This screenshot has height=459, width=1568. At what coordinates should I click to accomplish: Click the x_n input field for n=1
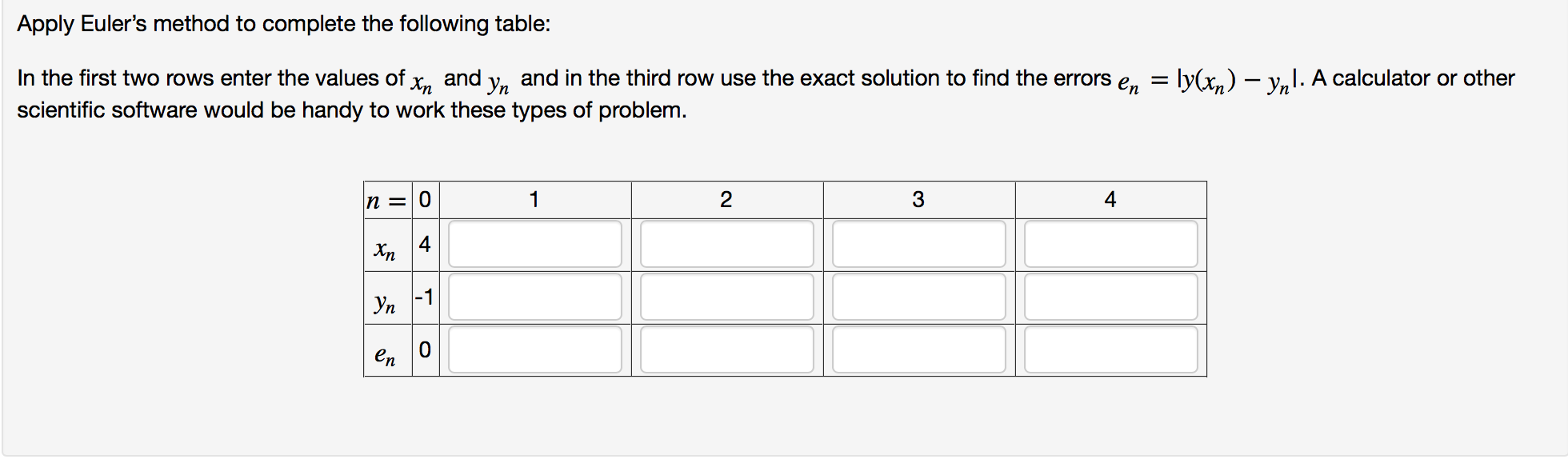(x=534, y=244)
